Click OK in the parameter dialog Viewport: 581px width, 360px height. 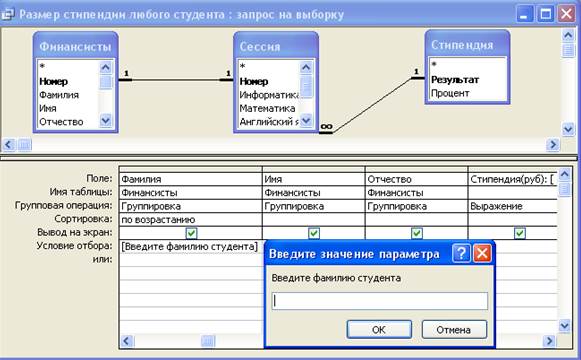(379, 330)
